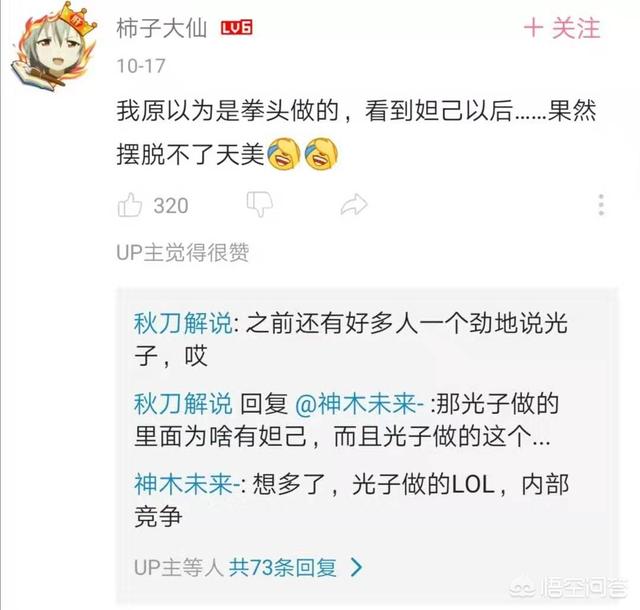Open 秋刀解说 profile in first reply
640x610 pixels.
click(183, 323)
